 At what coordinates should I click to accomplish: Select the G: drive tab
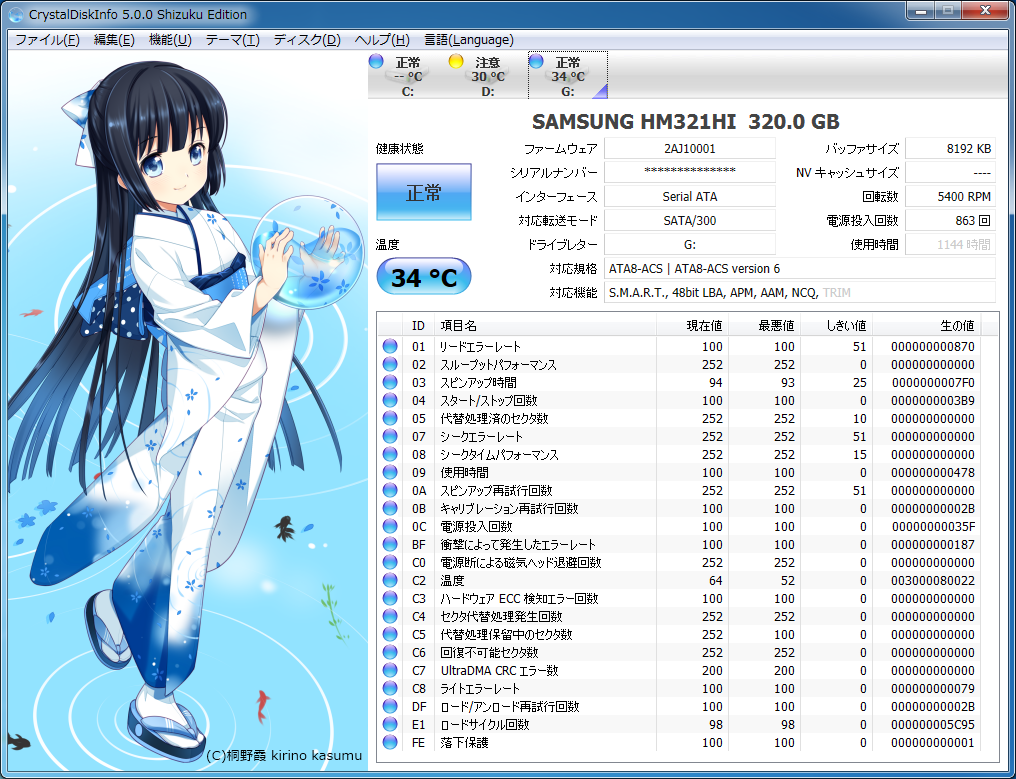pyautogui.click(x=568, y=76)
